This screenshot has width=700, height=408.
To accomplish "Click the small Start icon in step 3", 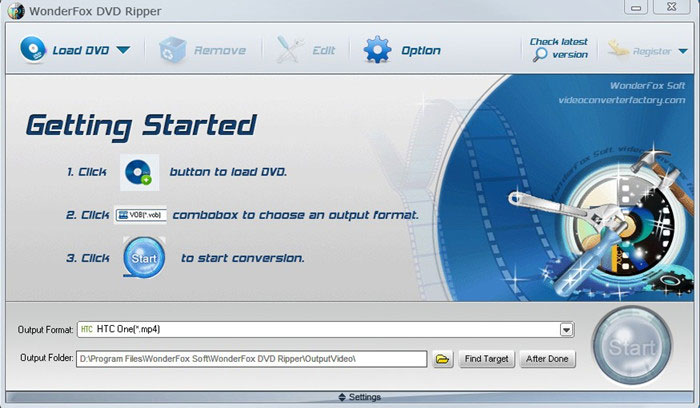I will (144, 258).
